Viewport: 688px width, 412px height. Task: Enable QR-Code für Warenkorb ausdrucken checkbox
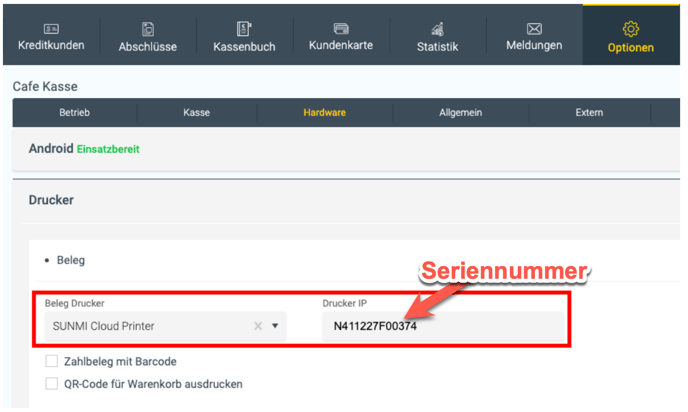pyautogui.click(x=52, y=384)
